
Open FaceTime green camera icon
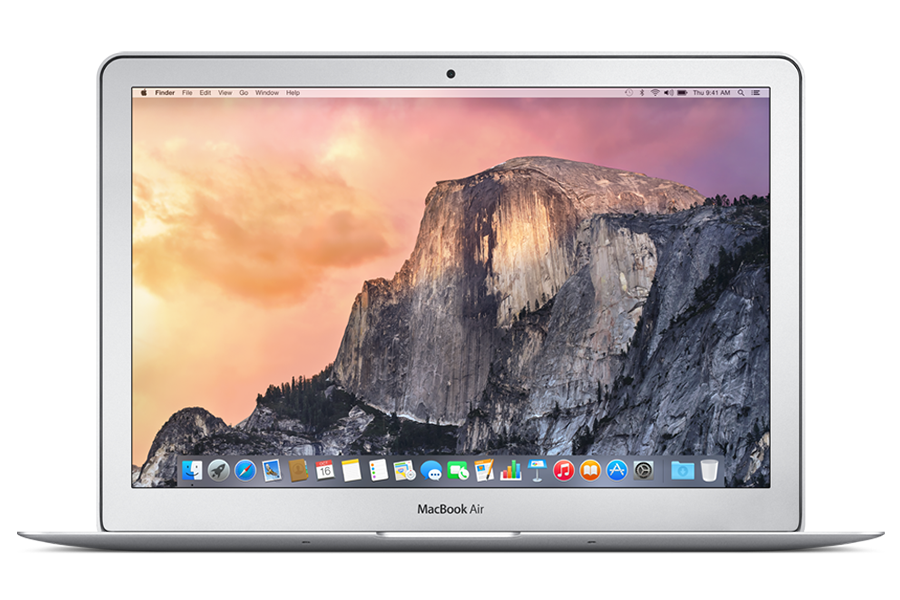pos(457,471)
